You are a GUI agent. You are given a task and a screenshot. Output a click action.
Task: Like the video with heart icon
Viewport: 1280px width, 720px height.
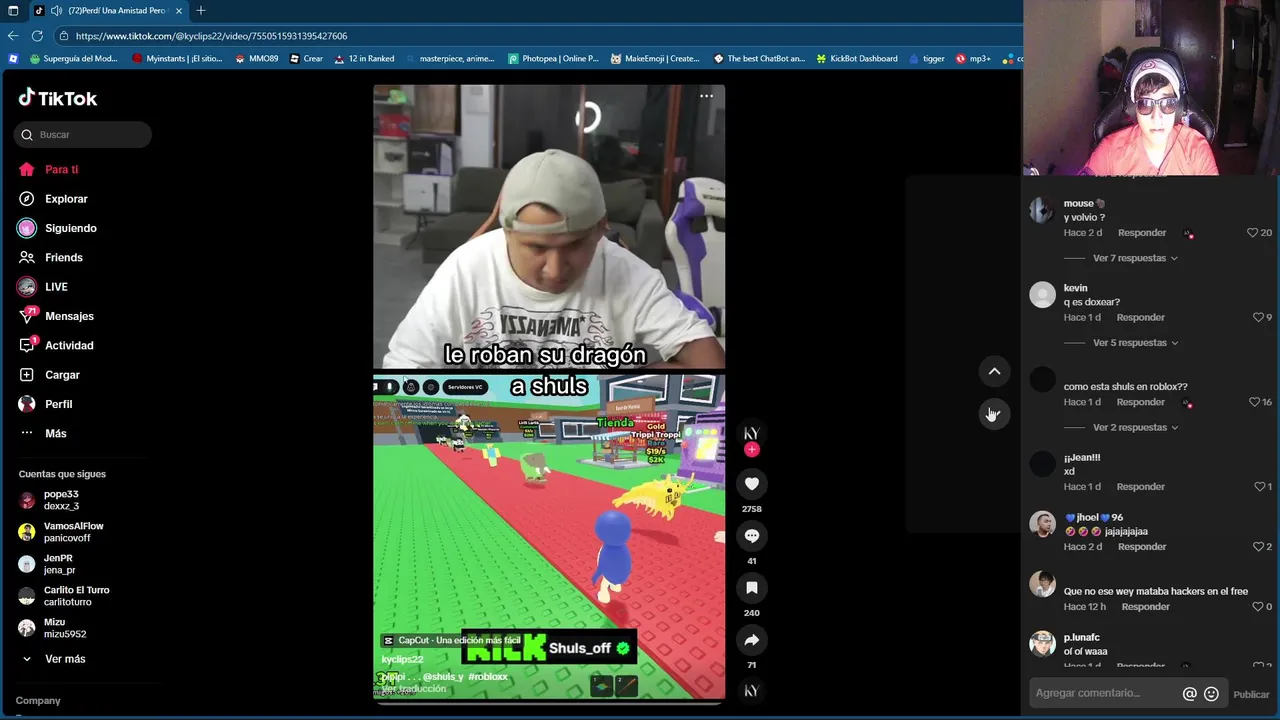click(x=752, y=484)
